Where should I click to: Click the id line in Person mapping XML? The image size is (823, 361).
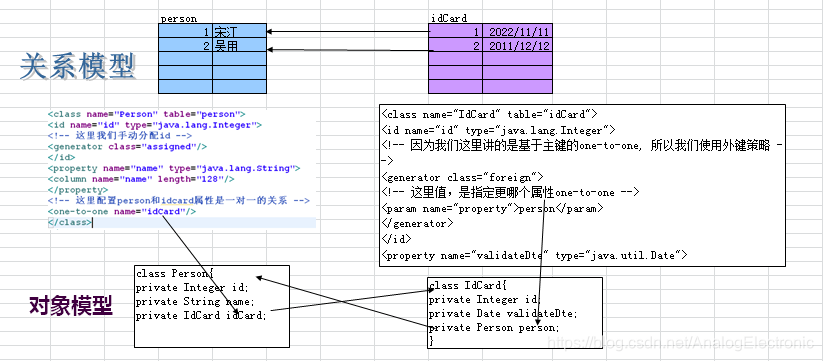pos(154,125)
